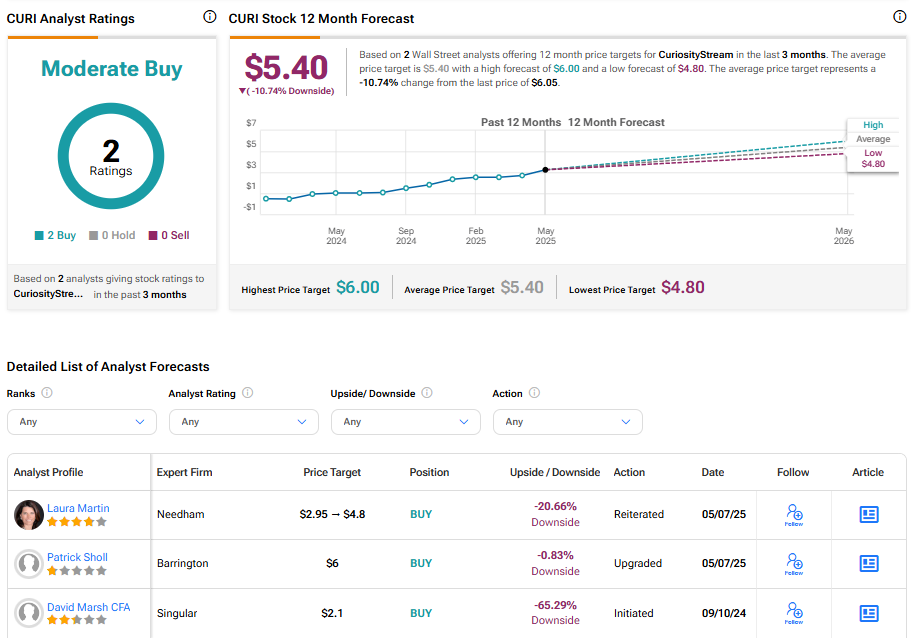Click the Position column header
This screenshot has width=911, height=643.
click(x=429, y=472)
